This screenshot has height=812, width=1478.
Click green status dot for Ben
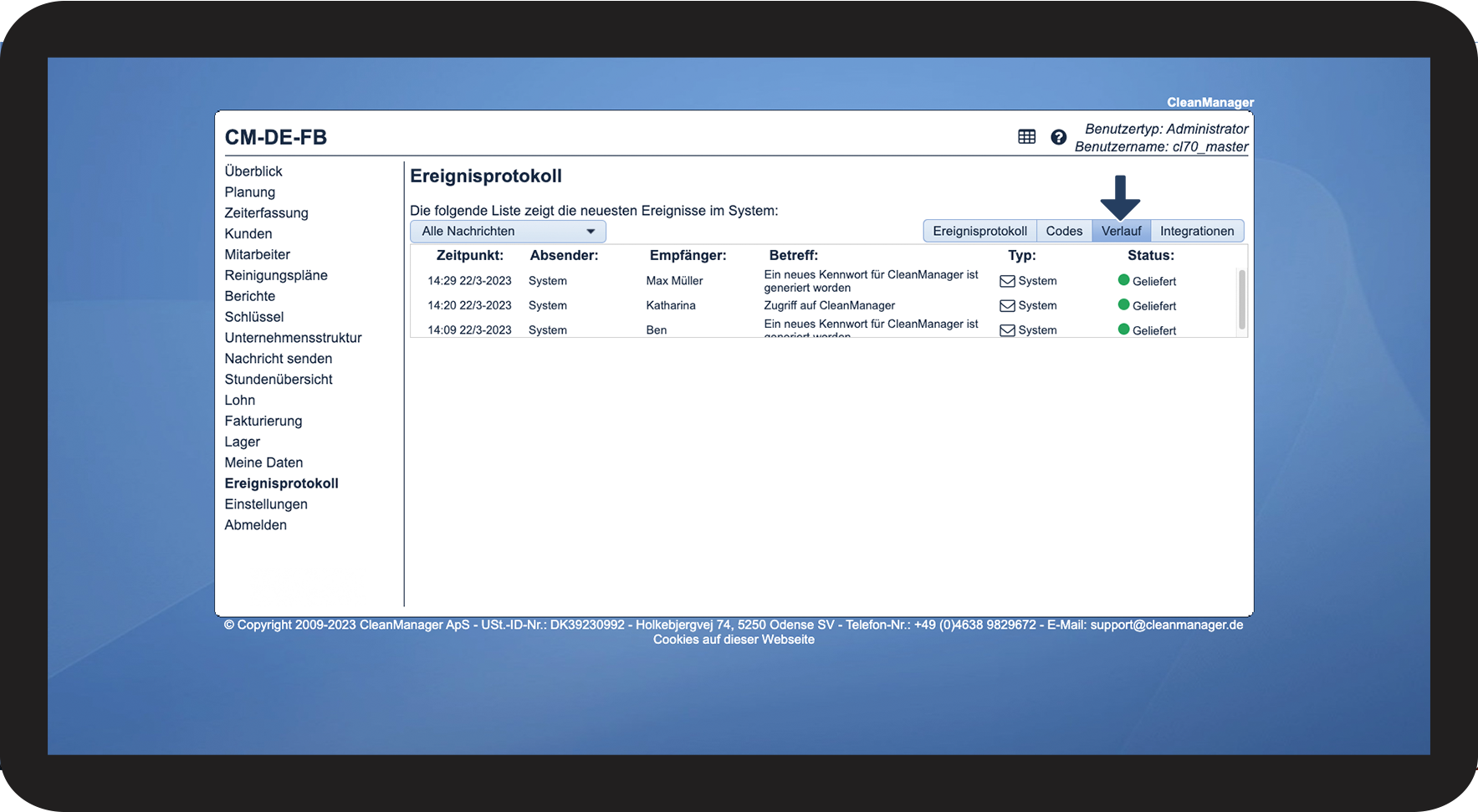click(x=1123, y=329)
